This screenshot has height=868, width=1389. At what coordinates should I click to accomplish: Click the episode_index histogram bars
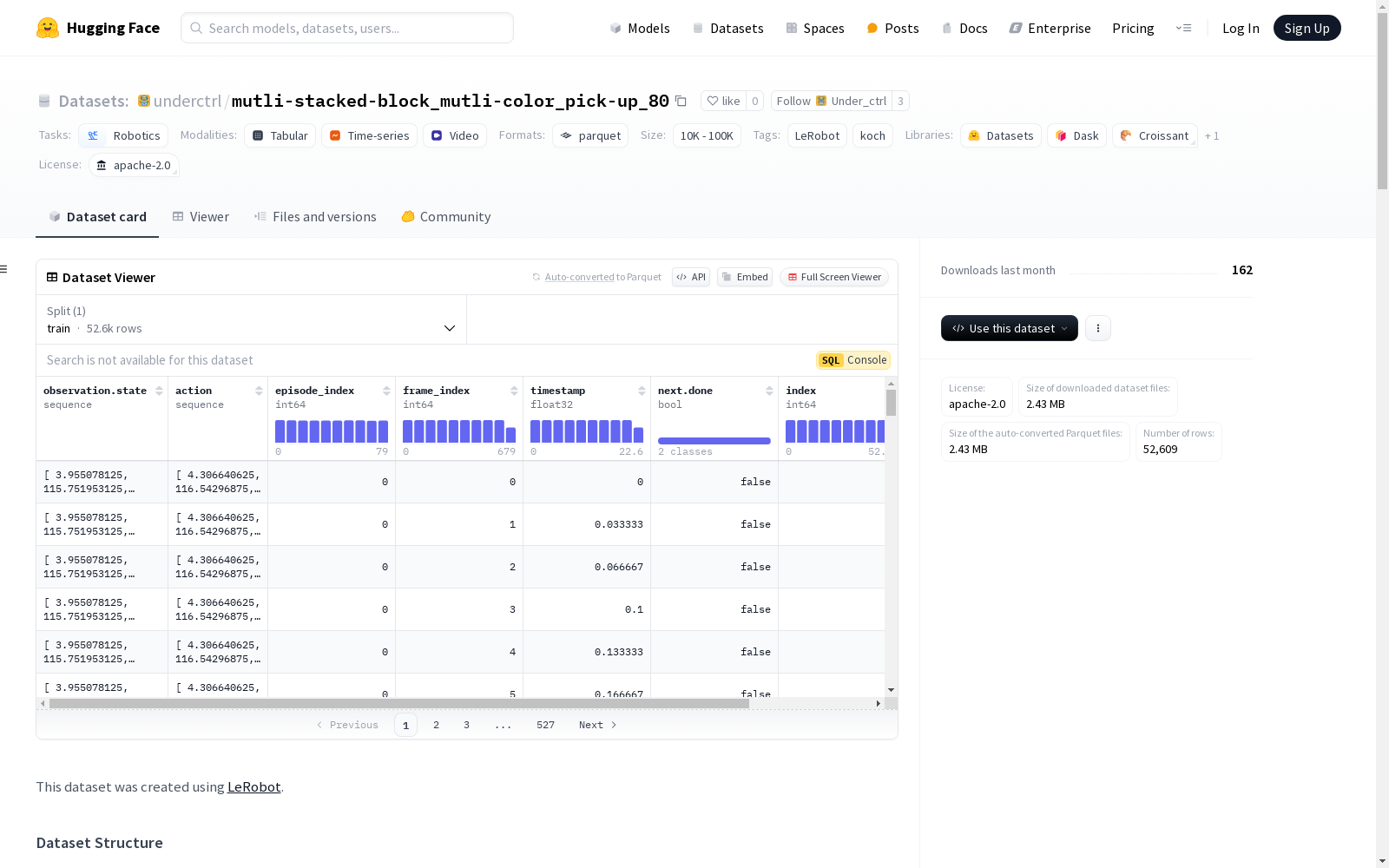(332, 431)
